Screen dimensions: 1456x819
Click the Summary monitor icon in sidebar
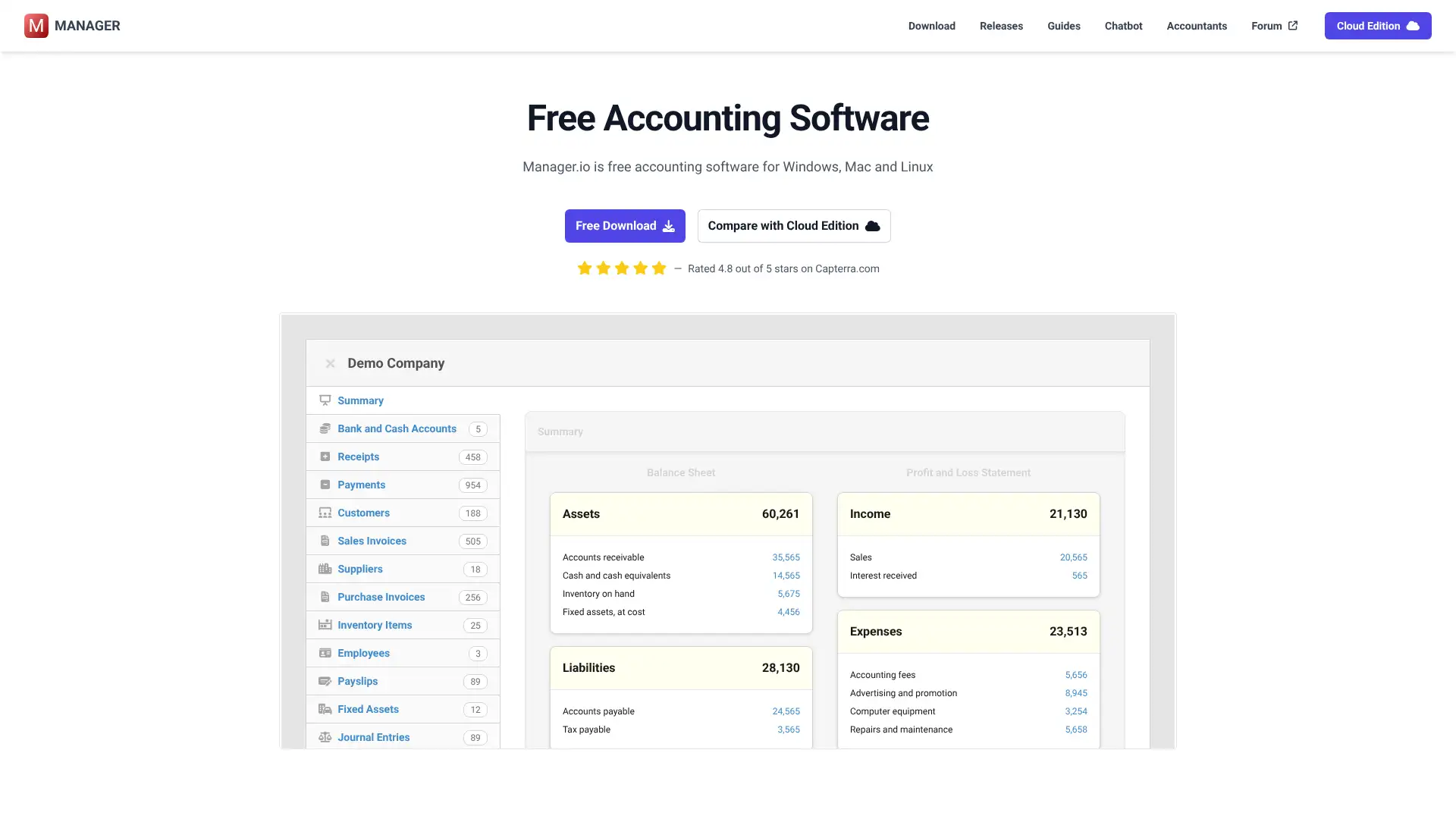pyautogui.click(x=325, y=400)
